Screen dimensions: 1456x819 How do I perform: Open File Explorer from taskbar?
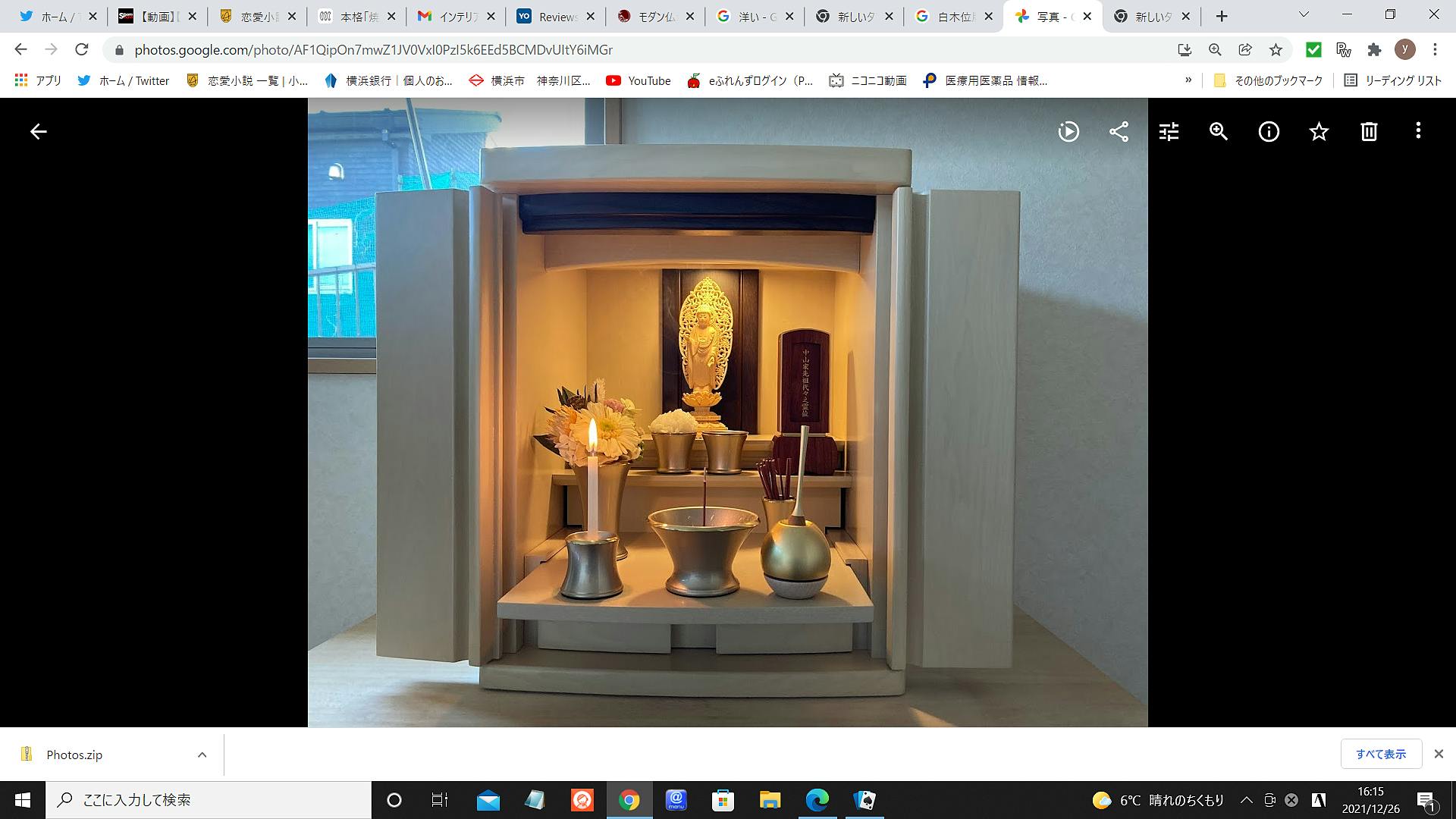point(770,800)
